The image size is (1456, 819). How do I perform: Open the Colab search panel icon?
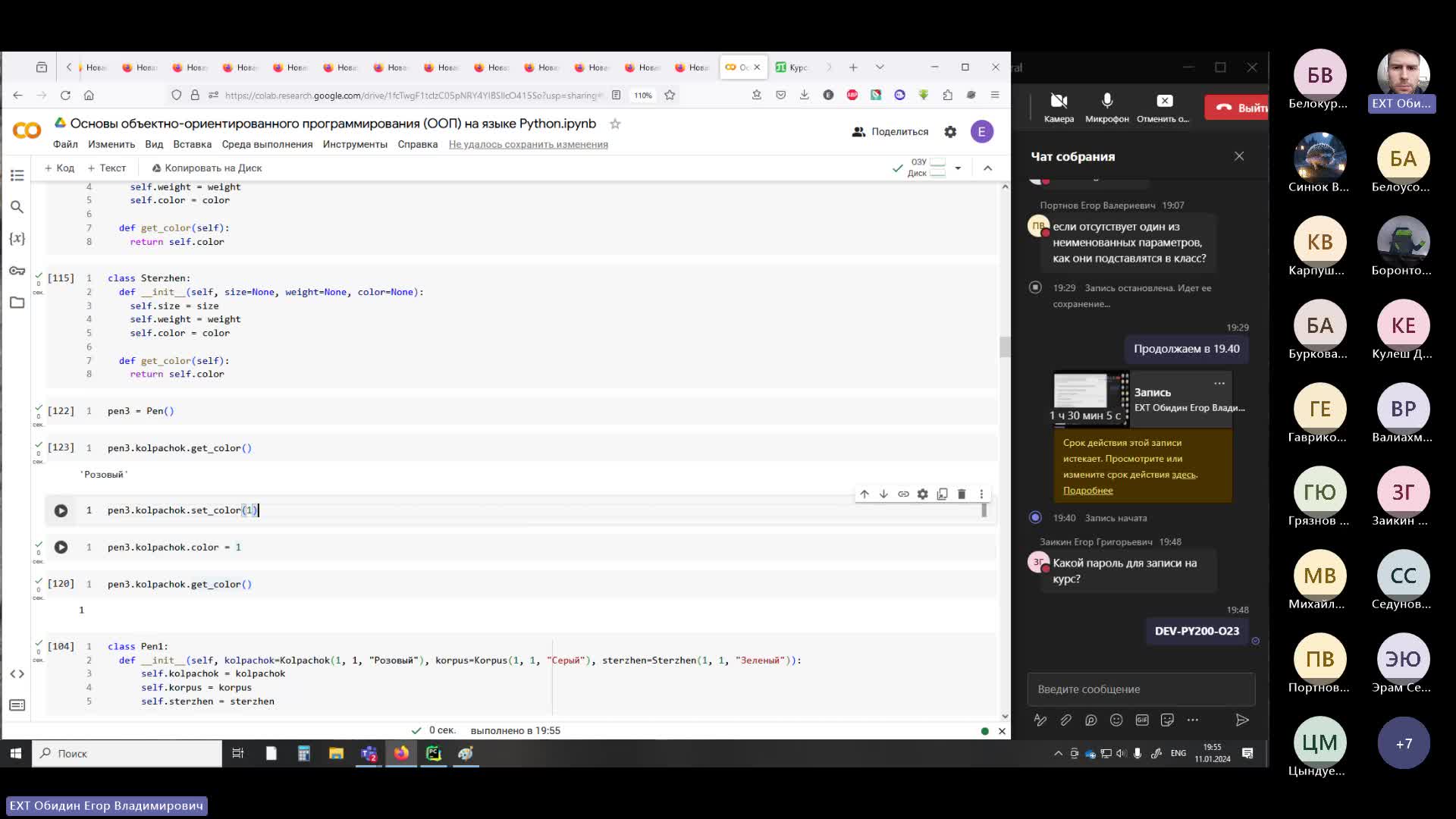click(17, 207)
